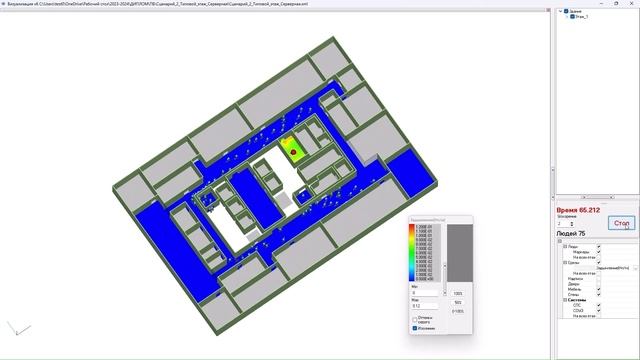Viewport: 640px width, 360px height.
Task: Click the Людей 75 people counter
Action: (x=571, y=233)
